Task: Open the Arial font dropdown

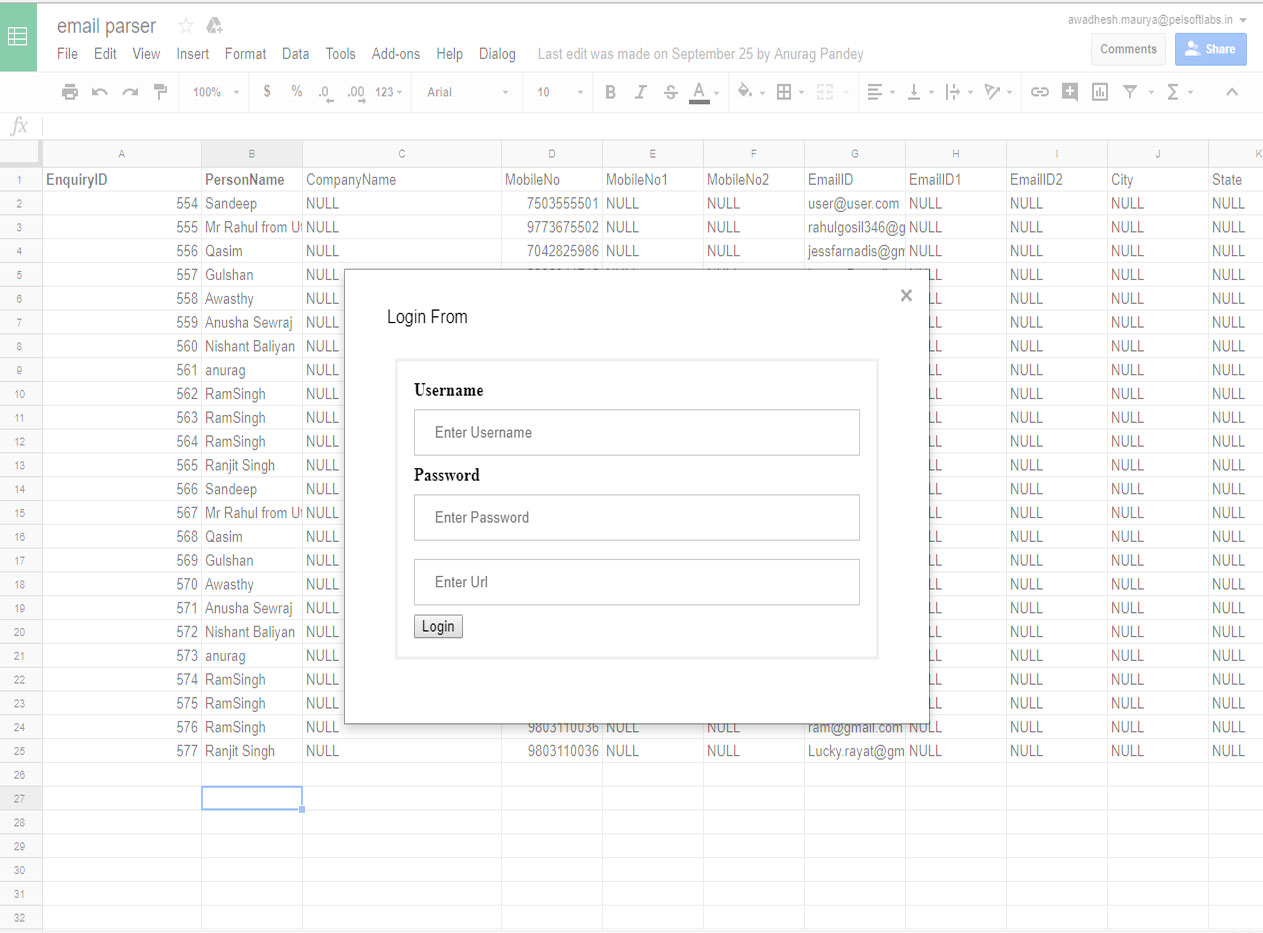Action: click(x=467, y=92)
